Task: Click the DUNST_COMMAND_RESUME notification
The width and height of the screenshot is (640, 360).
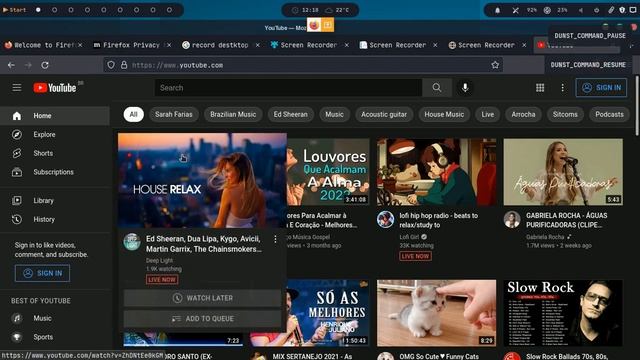Action: [588, 65]
